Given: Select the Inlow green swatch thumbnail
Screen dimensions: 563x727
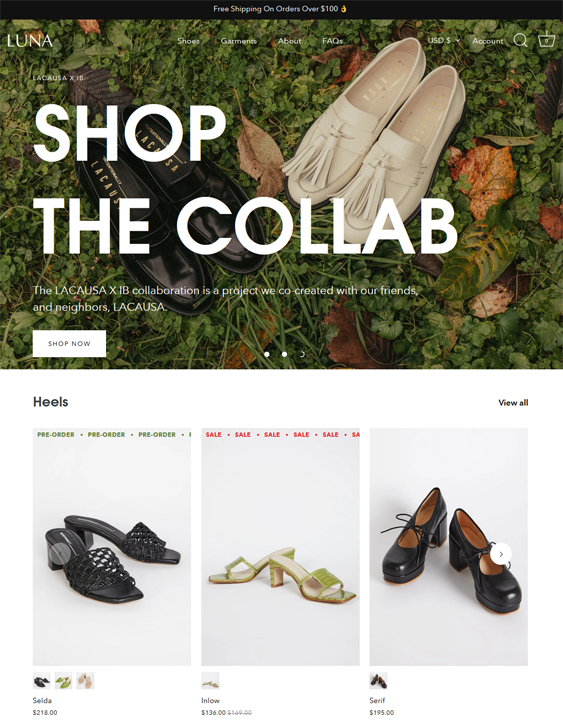Looking at the screenshot, I should coord(210,681).
